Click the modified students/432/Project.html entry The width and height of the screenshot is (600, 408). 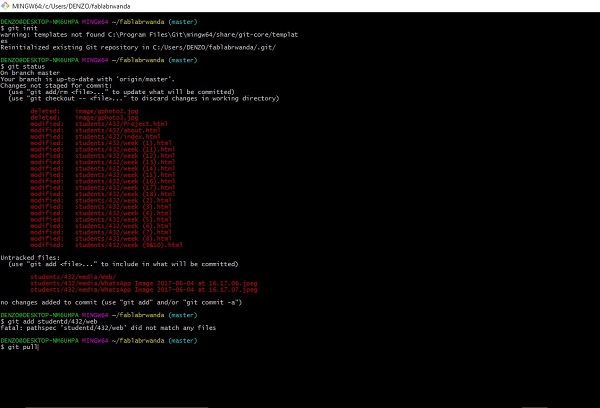(99, 124)
